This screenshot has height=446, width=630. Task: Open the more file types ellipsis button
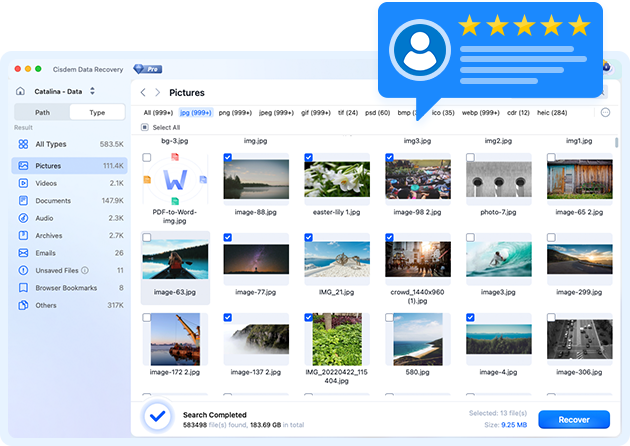[x=605, y=113]
